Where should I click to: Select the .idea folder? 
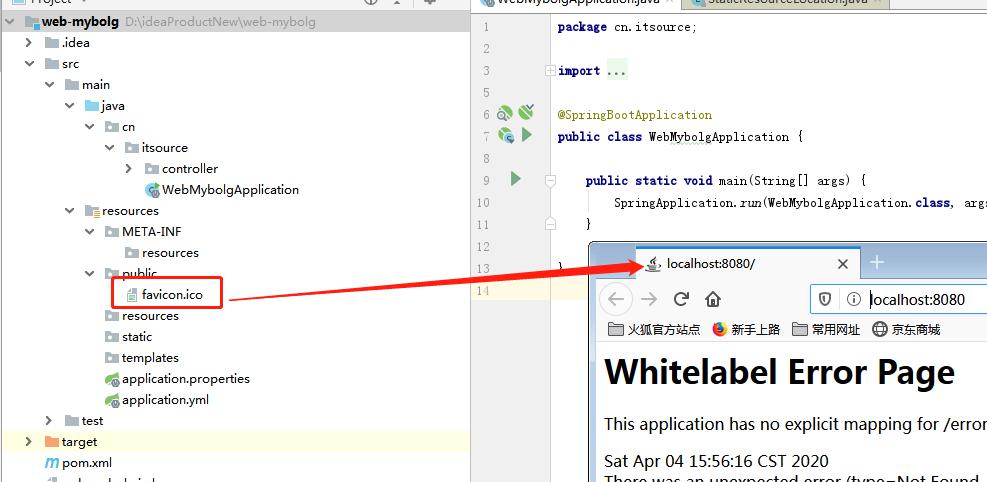pos(76,43)
